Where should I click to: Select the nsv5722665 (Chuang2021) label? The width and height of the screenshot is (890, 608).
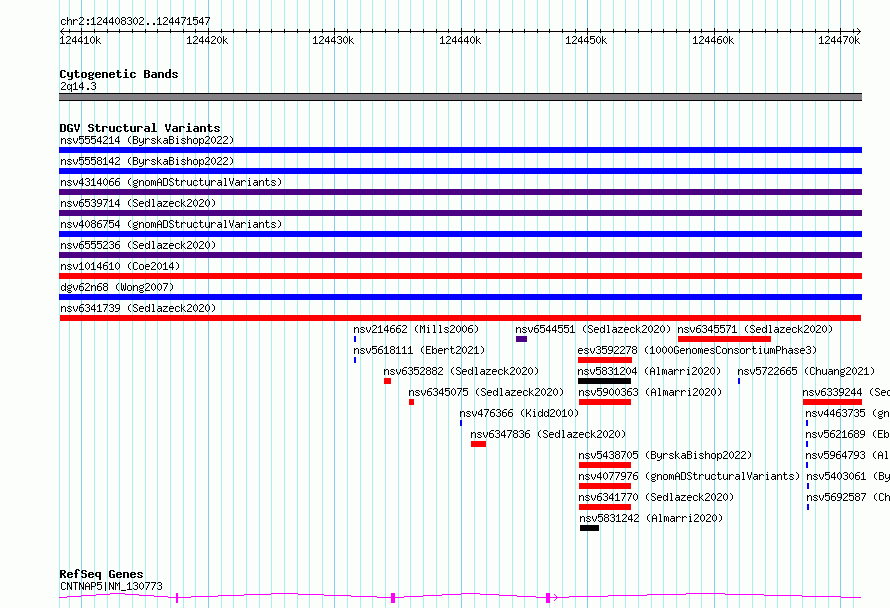coord(806,371)
